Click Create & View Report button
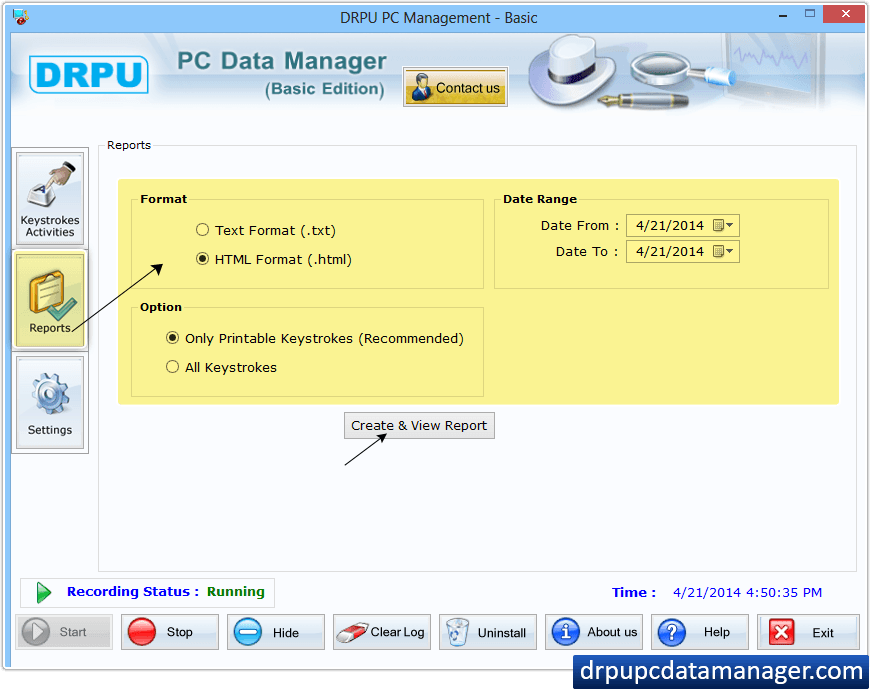 click(419, 425)
